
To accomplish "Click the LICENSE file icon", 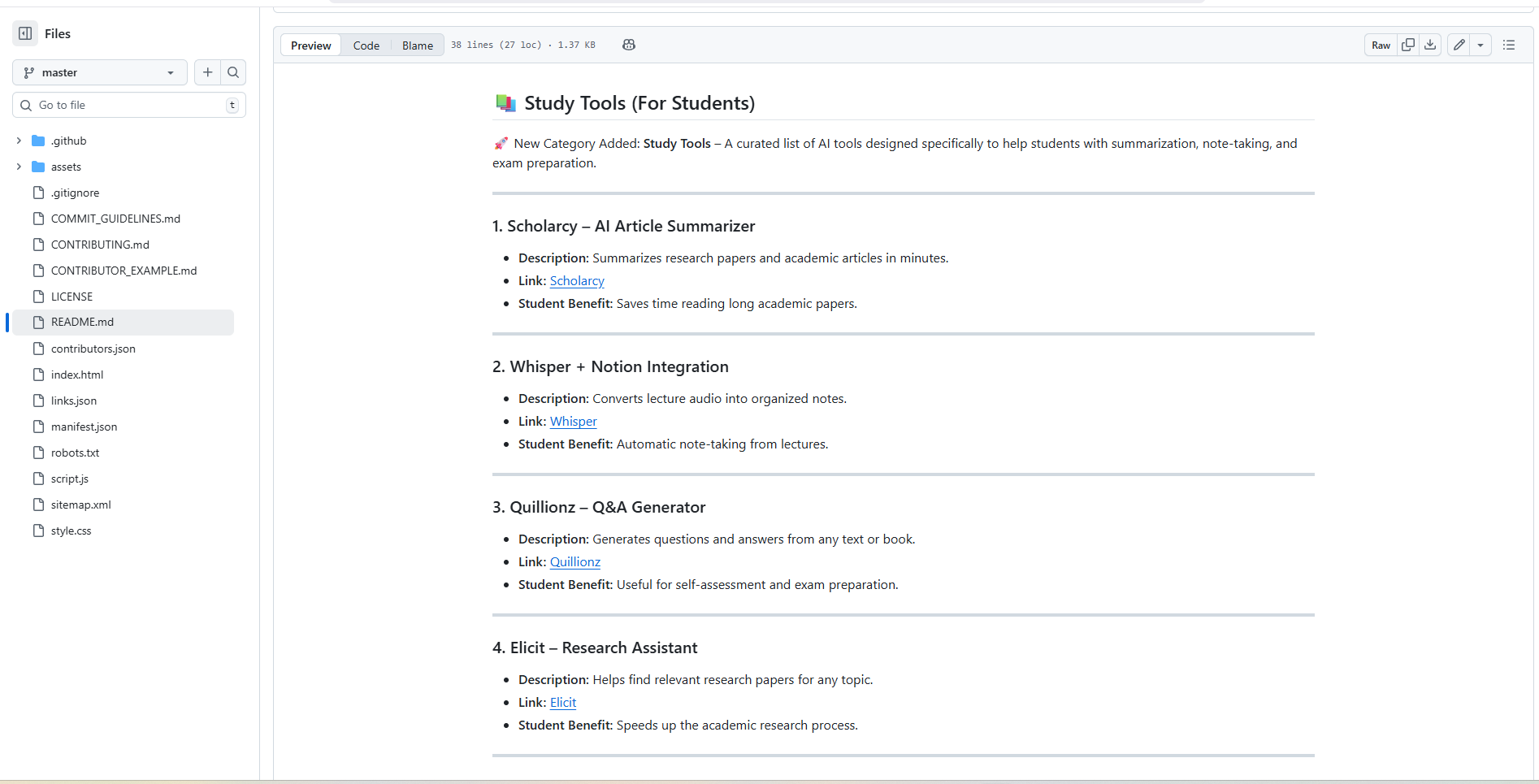I will (x=38, y=297).
